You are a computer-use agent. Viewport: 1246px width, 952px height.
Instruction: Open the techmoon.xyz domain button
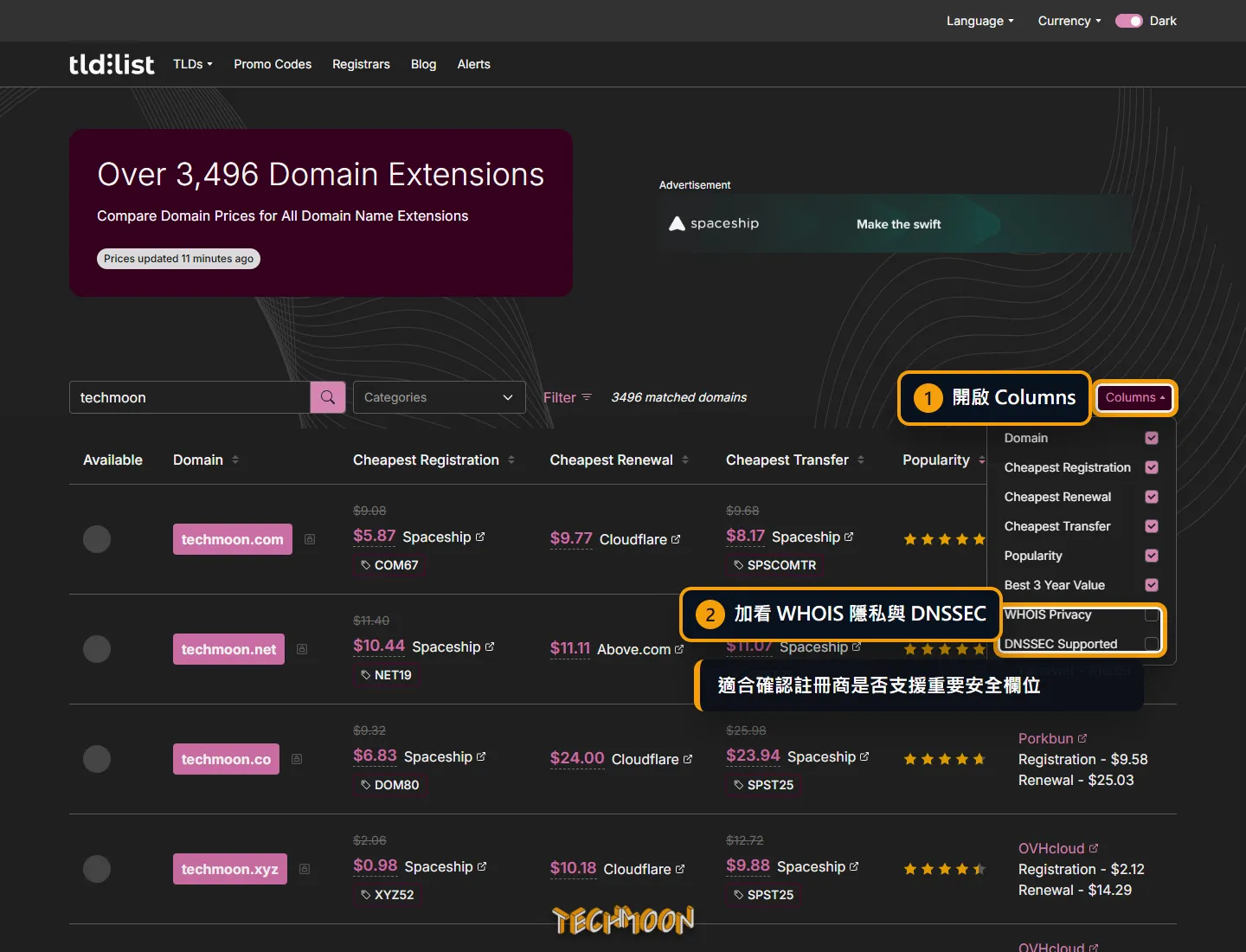click(229, 869)
